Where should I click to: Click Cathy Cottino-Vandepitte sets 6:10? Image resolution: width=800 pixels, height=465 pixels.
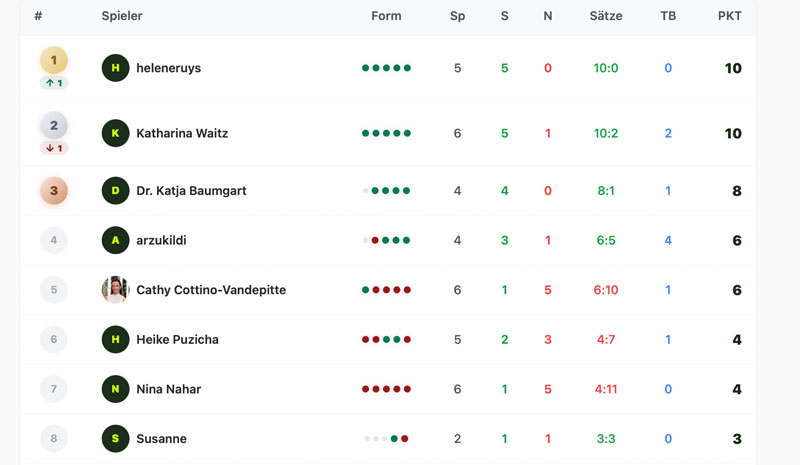(x=606, y=290)
